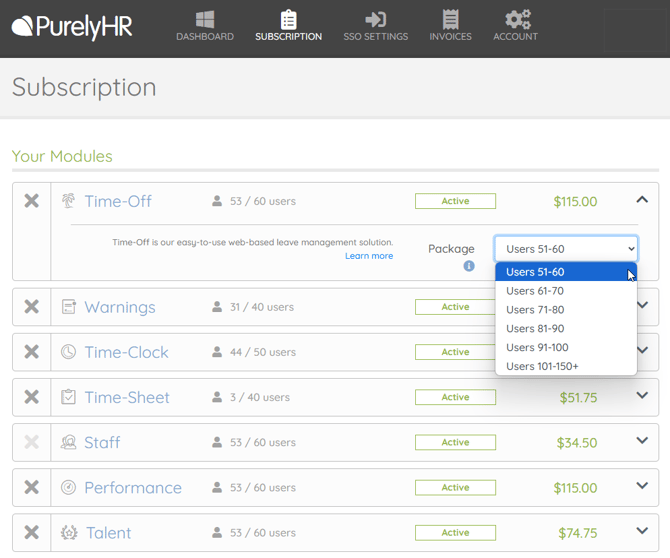The image size is (670, 558).
Task: Click the $51.75 Time-Sheet price
Action: click(x=578, y=398)
